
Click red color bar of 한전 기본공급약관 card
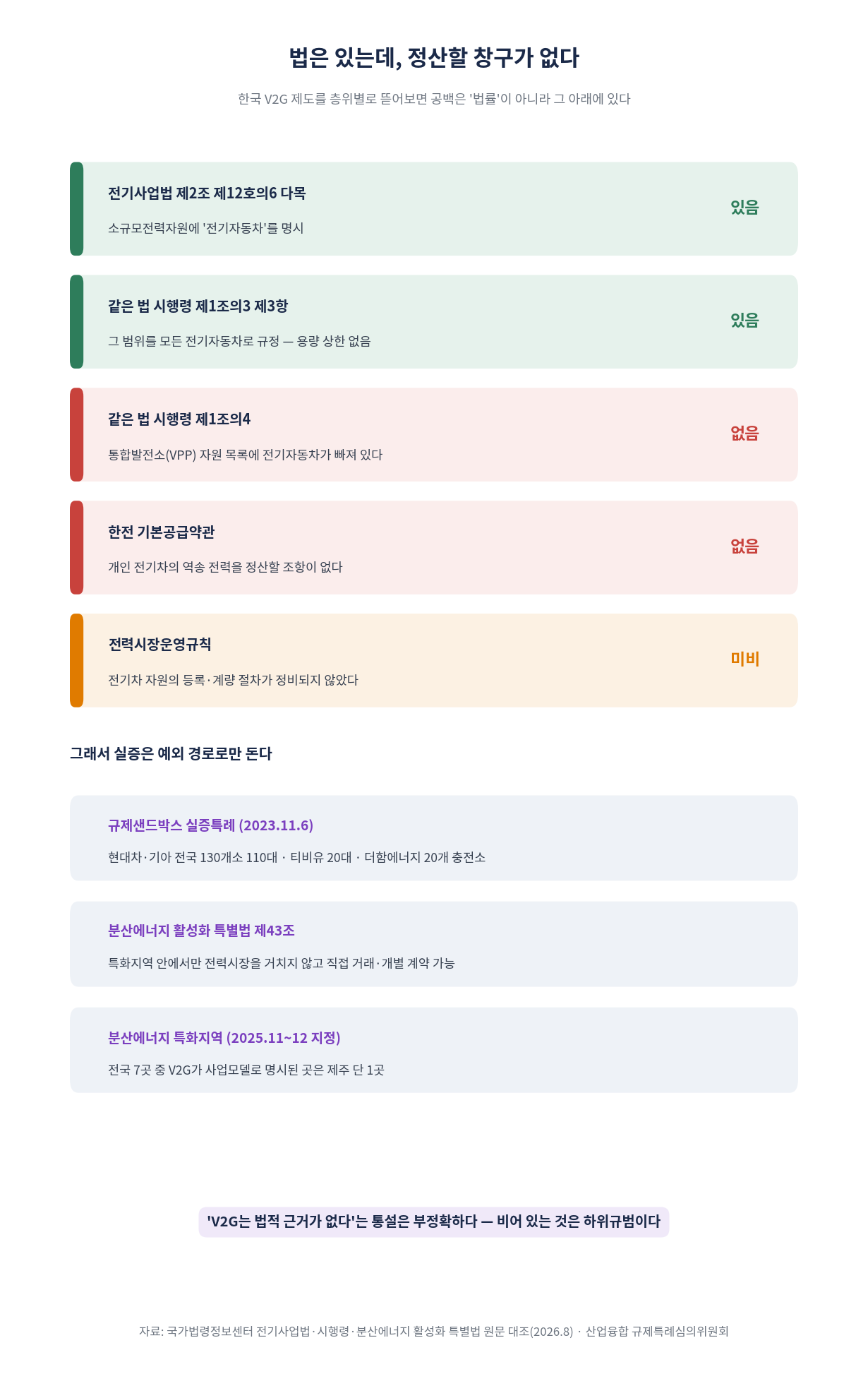tap(76, 547)
